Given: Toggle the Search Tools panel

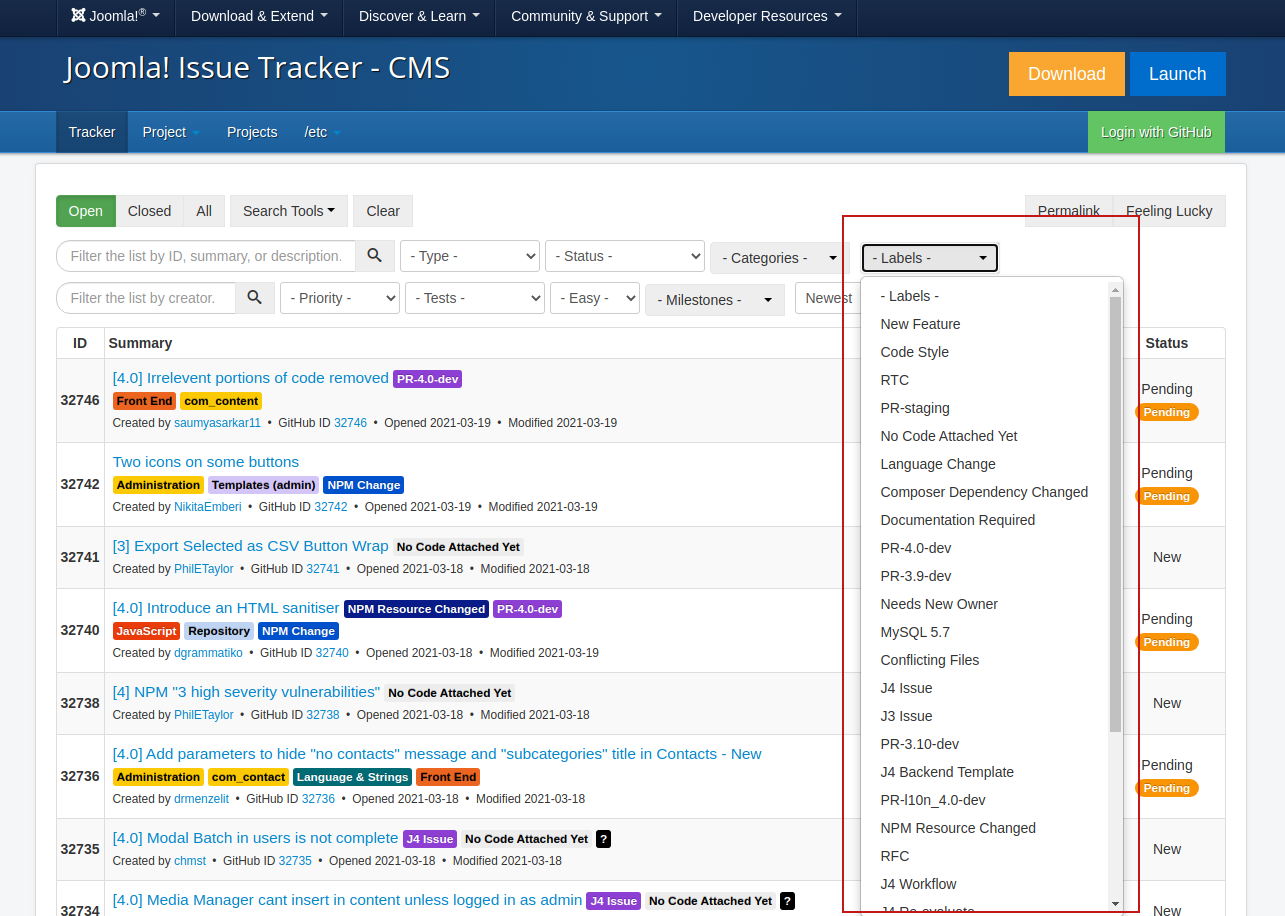Looking at the screenshot, I should 289,211.
